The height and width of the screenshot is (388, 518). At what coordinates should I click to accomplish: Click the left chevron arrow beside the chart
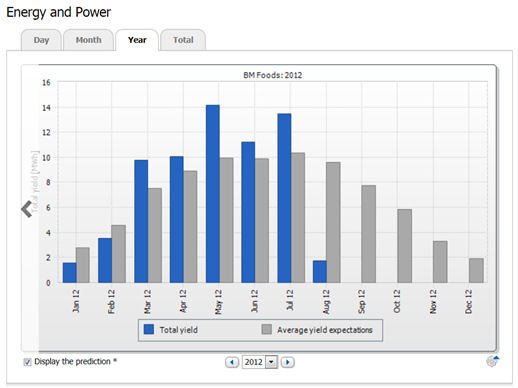click(27, 209)
